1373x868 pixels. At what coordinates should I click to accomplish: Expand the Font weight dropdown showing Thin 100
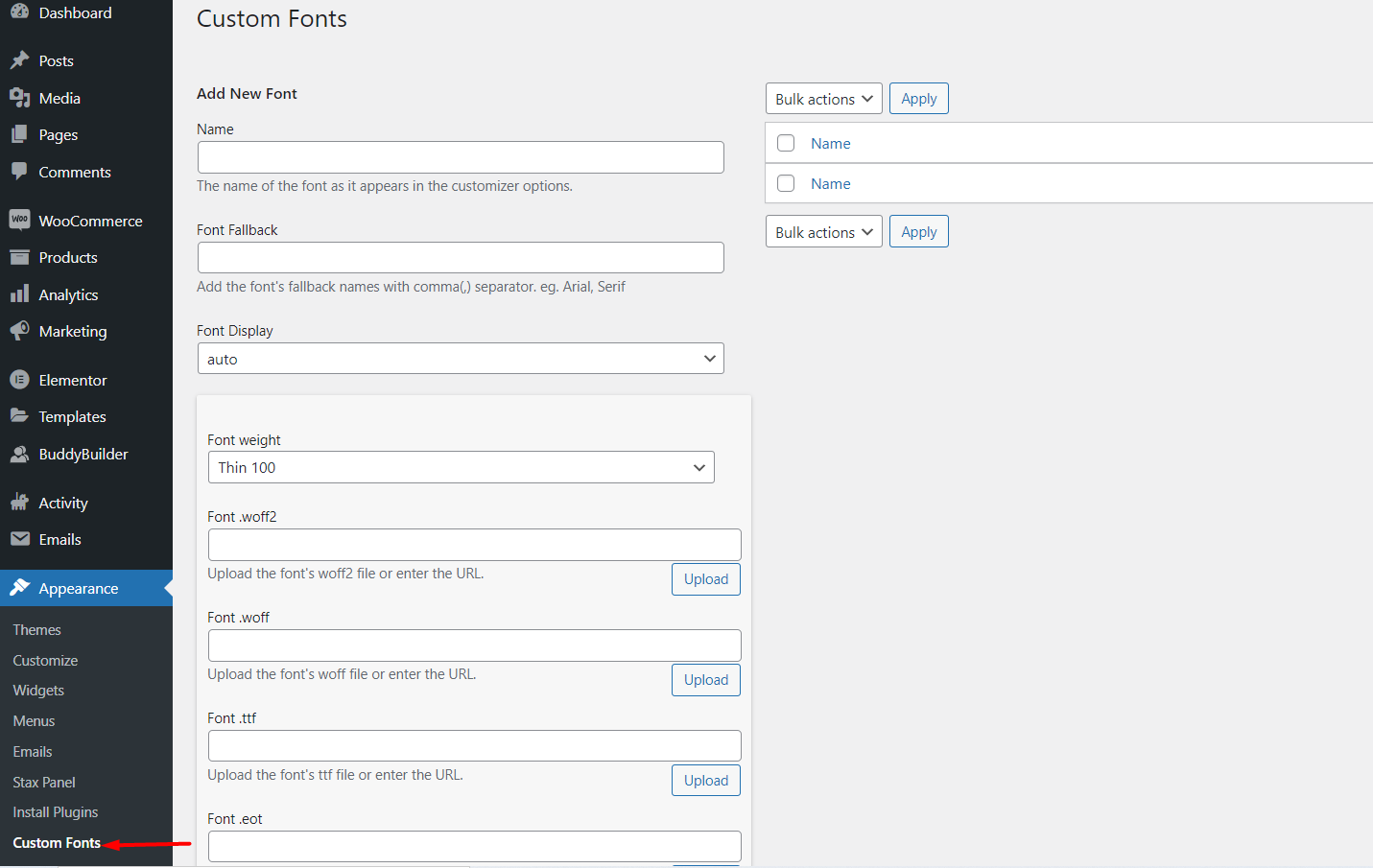coord(461,467)
